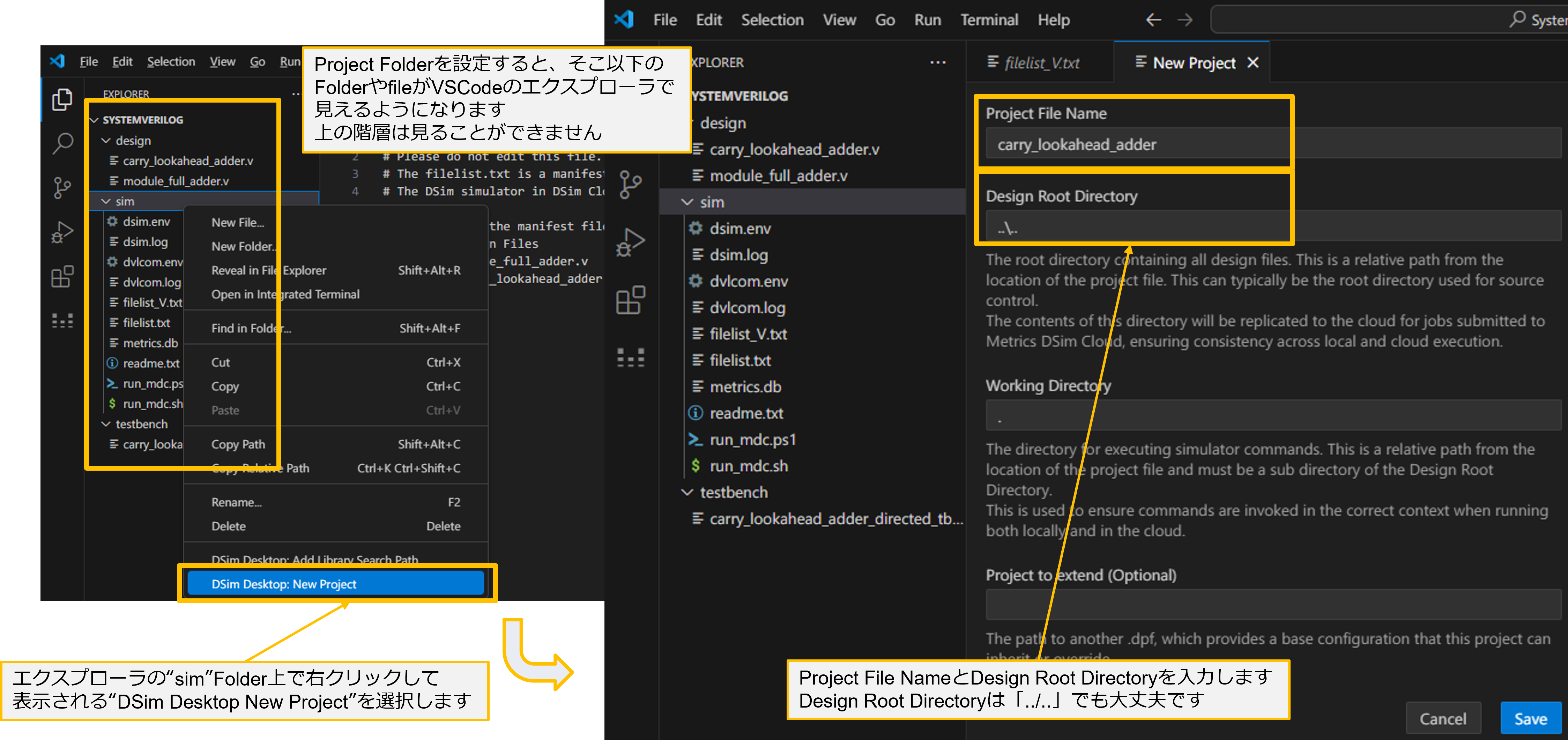Click VS Code logo in left window
The width and height of the screenshot is (1568, 740).
(57, 61)
